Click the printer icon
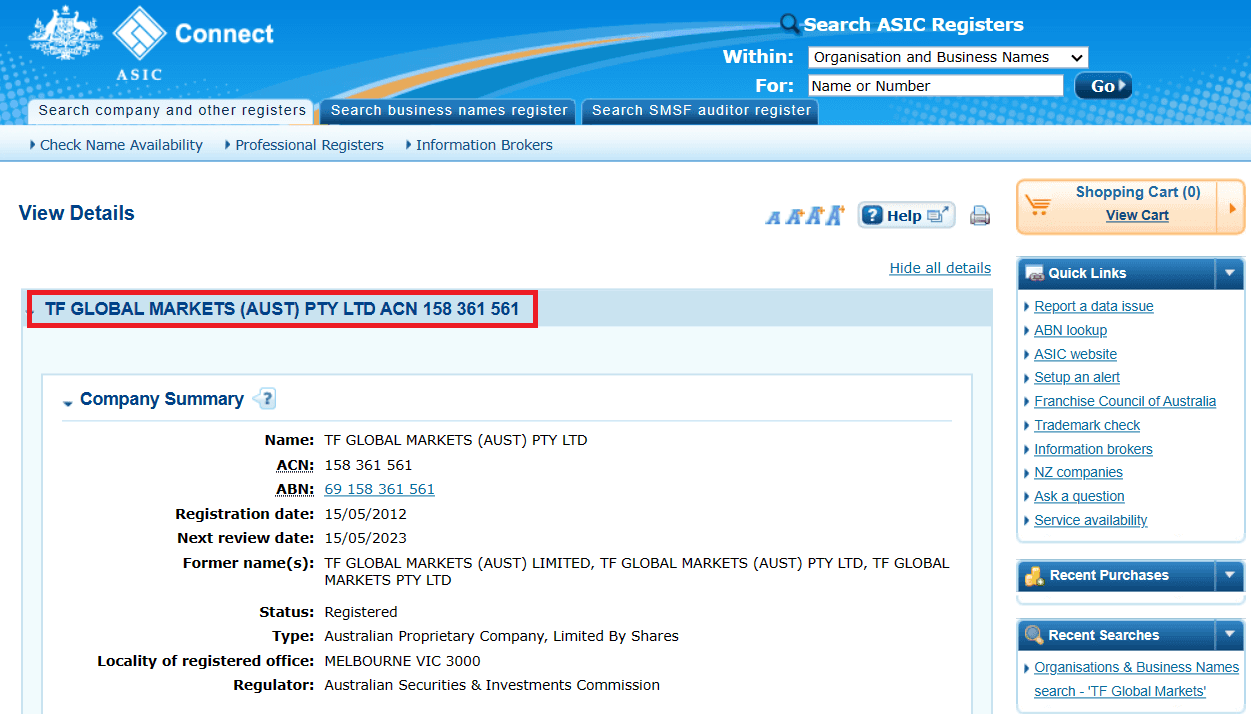The image size is (1251, 718). point(980,215)
